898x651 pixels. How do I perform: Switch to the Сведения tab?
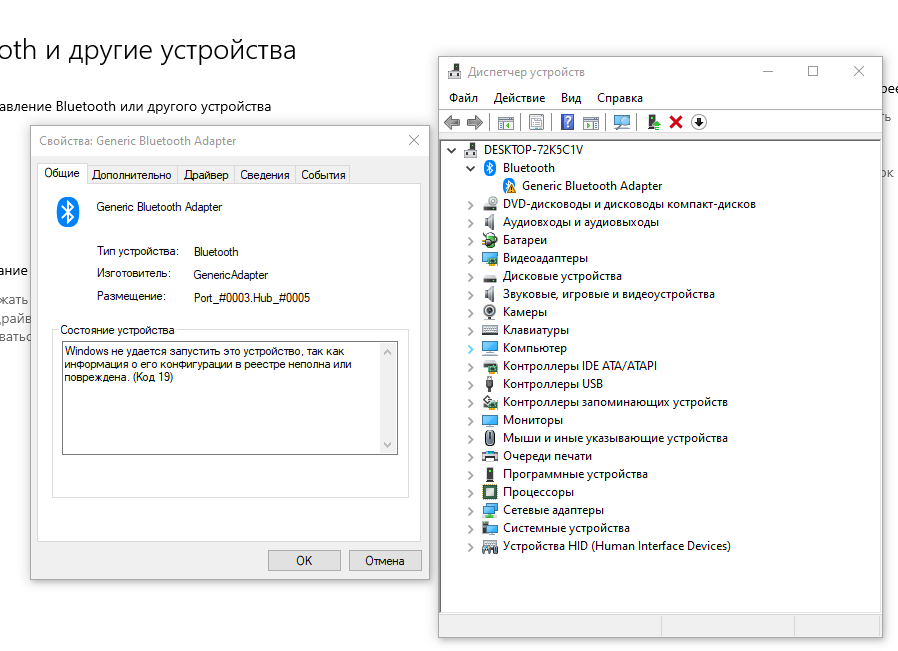(x=265, y=175)
